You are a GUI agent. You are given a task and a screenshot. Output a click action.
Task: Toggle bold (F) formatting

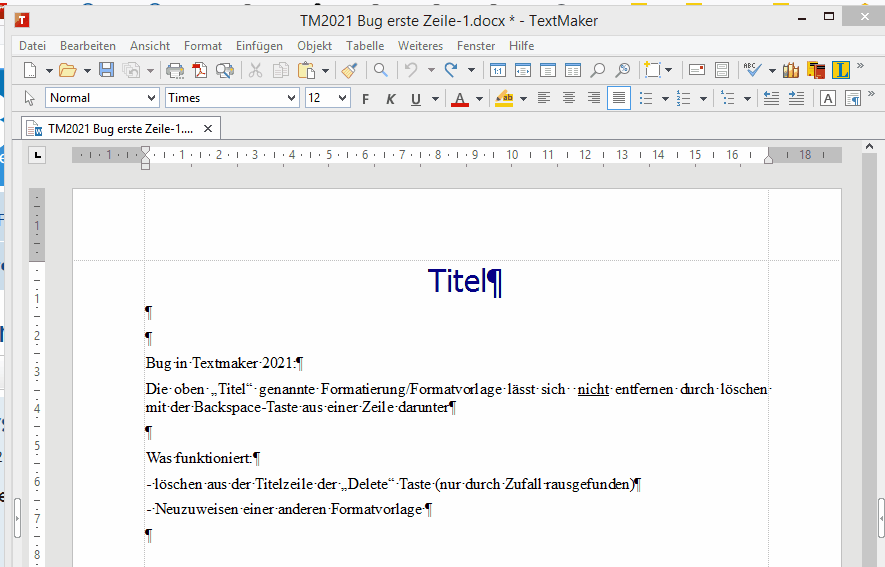click(x=365, y=99)
